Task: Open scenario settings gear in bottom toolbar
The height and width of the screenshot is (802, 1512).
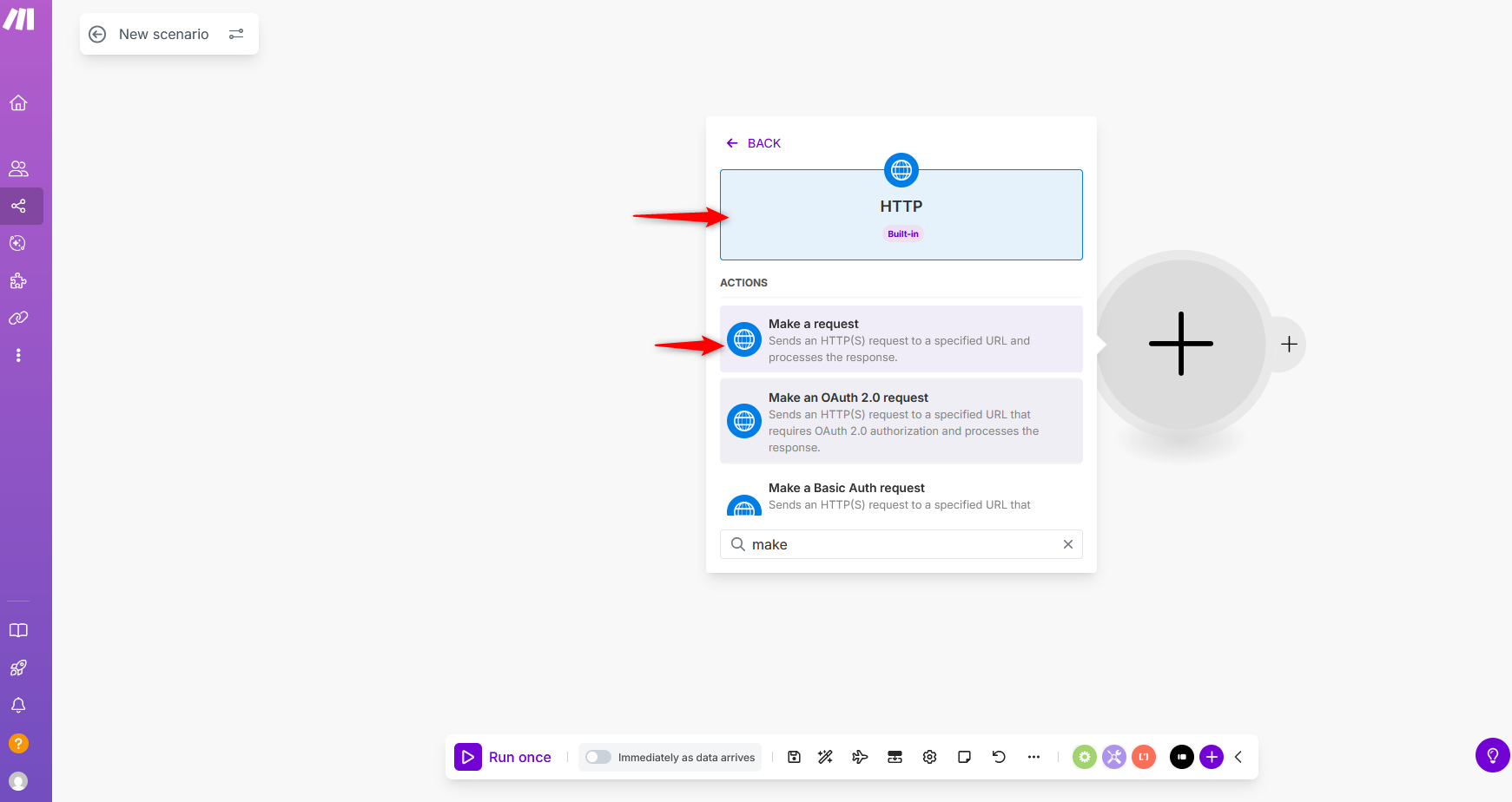Action: [x=929, y=757]
